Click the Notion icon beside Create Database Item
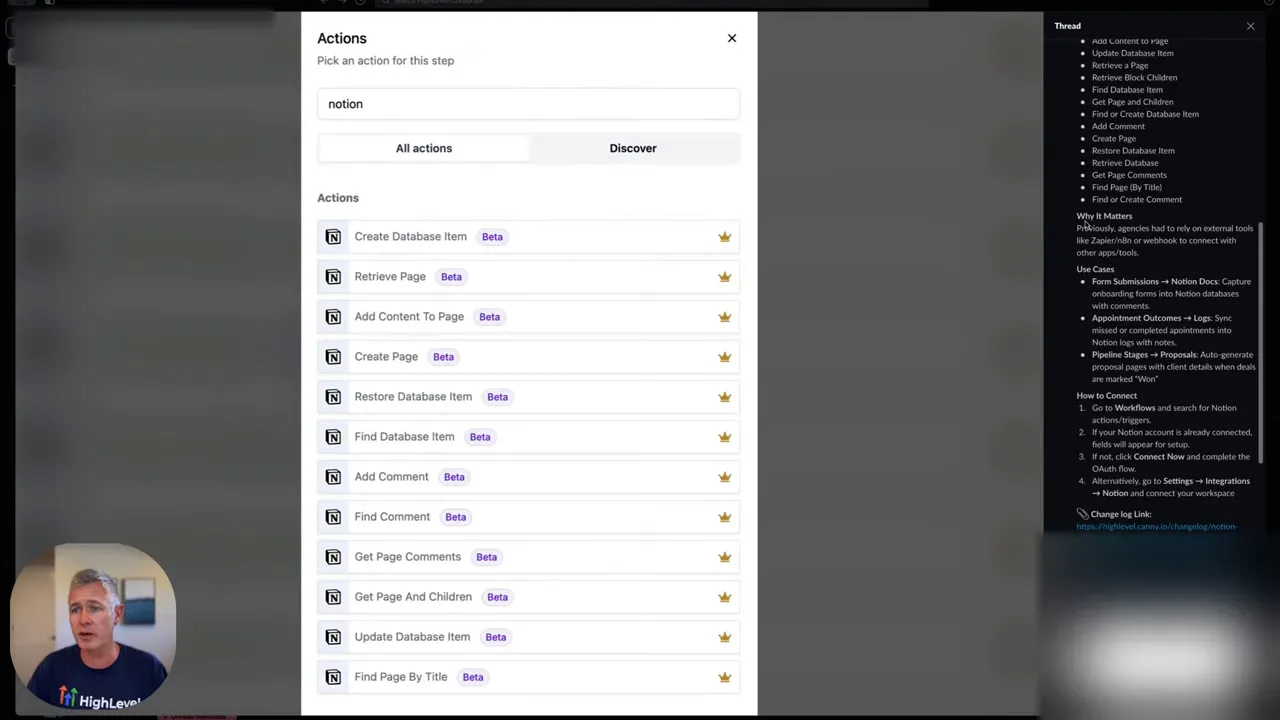 tap(333, 236)
